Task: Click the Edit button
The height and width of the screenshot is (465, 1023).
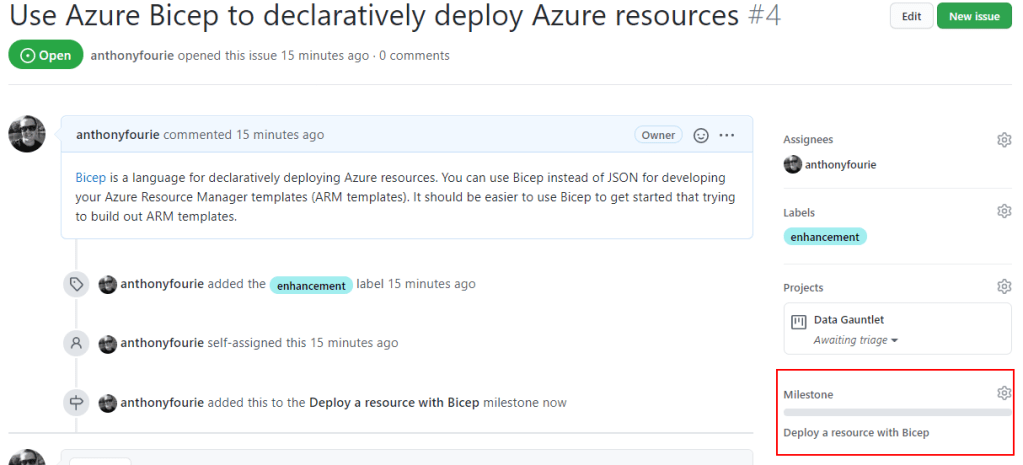Action: (911, 16)
